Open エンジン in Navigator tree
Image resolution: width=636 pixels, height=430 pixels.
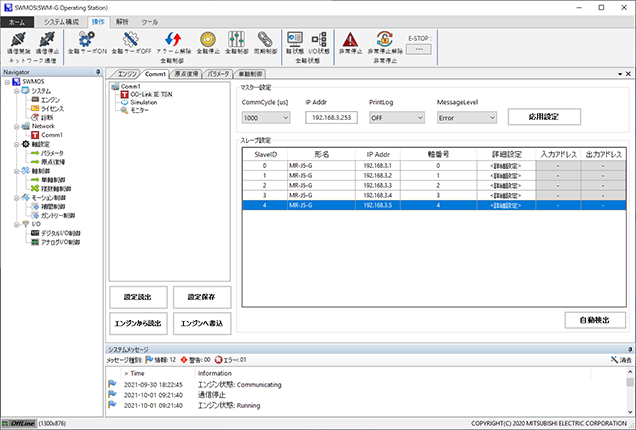pos(45,100)
